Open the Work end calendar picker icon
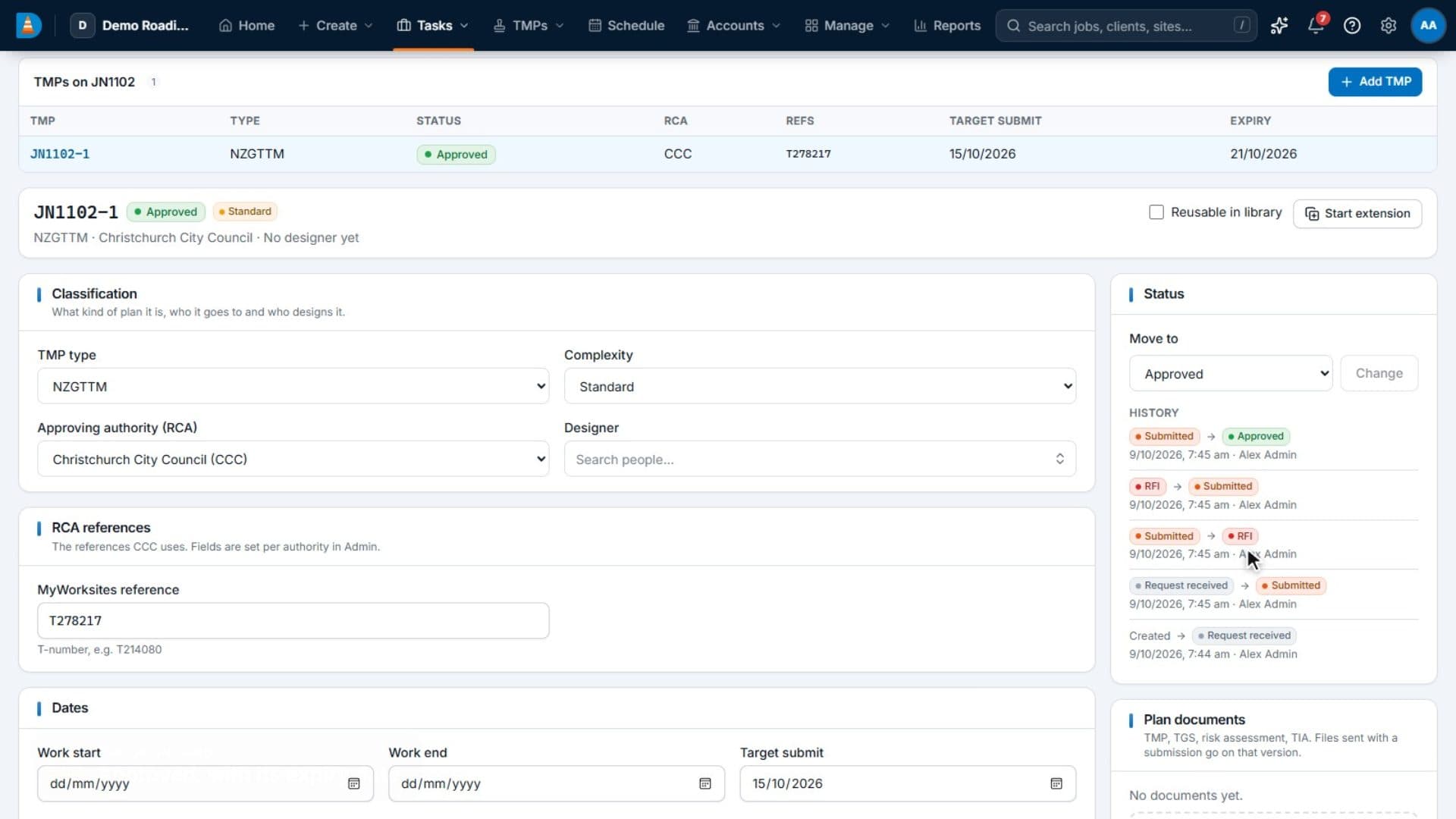The image size is (1456, 819). click(x=704, y=783)
